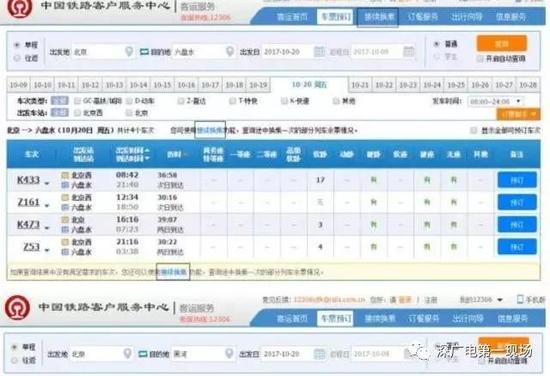Expand Z53 train details arrow
Screen dimensions: 550x376
pyautogui.click(x=47, y=250)
